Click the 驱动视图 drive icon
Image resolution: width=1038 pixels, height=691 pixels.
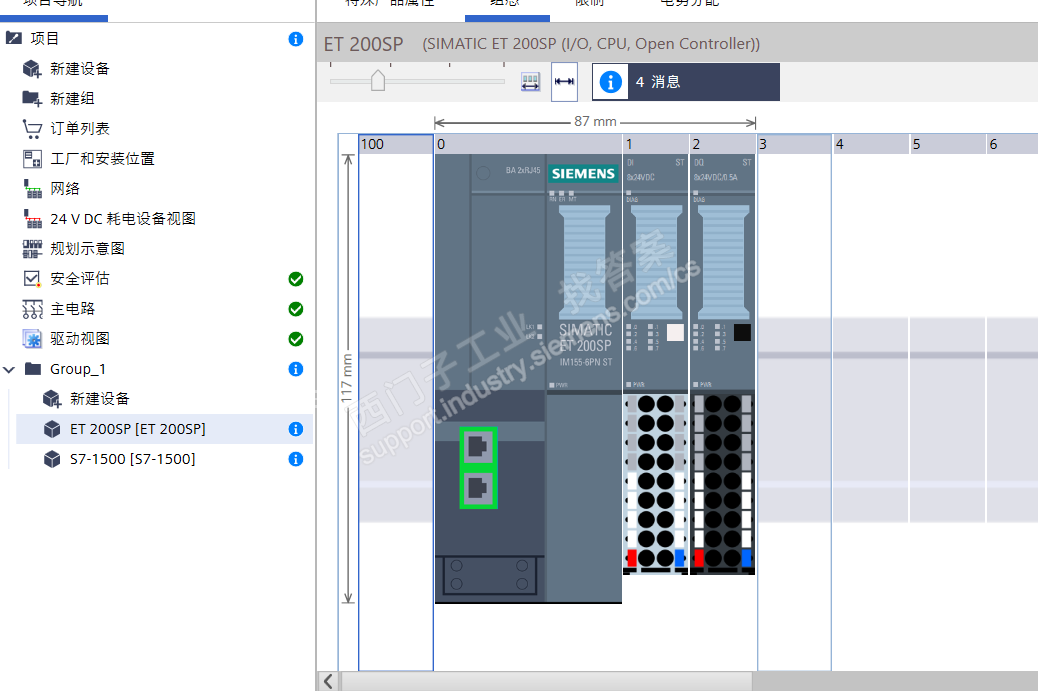tap(32, 339)
